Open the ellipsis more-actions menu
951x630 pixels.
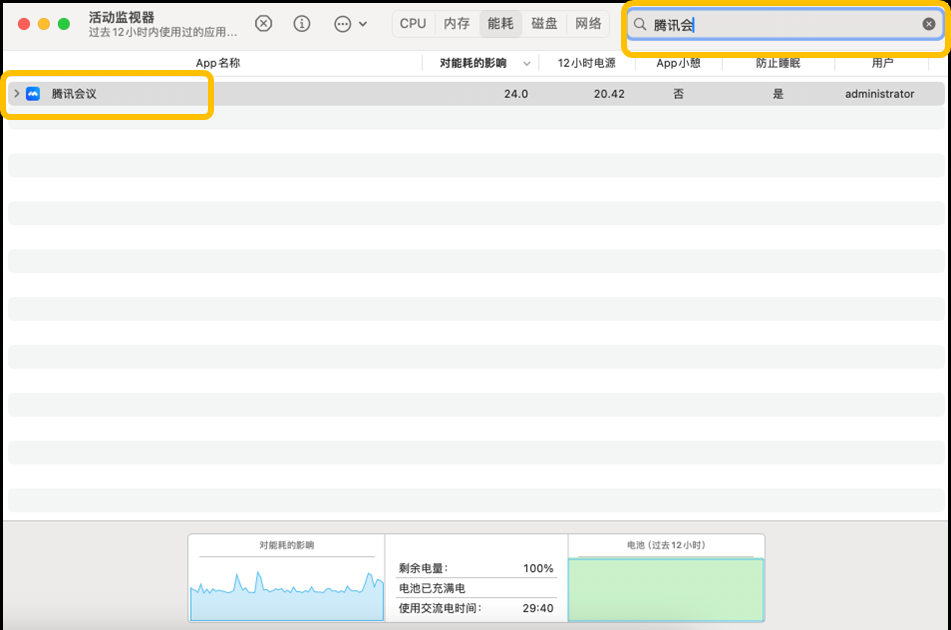click(x=351, y=24)
